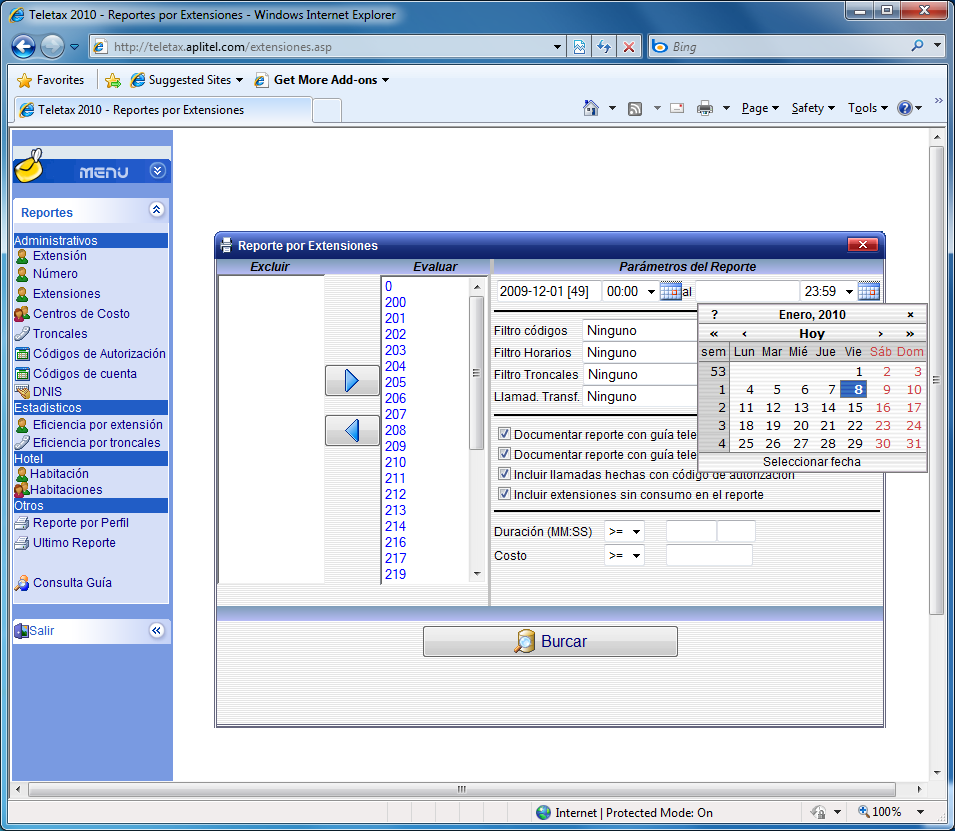The width and height of the screenshot is (955, 831).
Task: Open the Safety menu
Action: click(813, 108)
